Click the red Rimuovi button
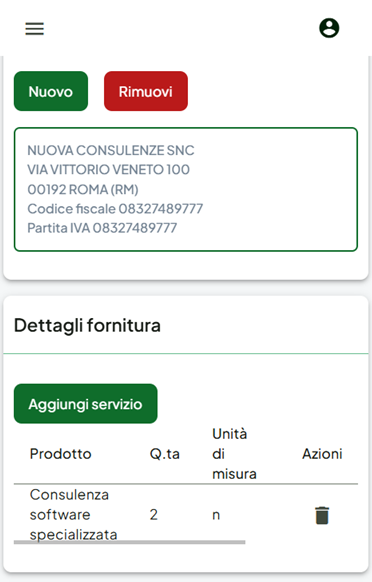The width and height of the screenshot is (372, 582). click(x=146, y=91)
